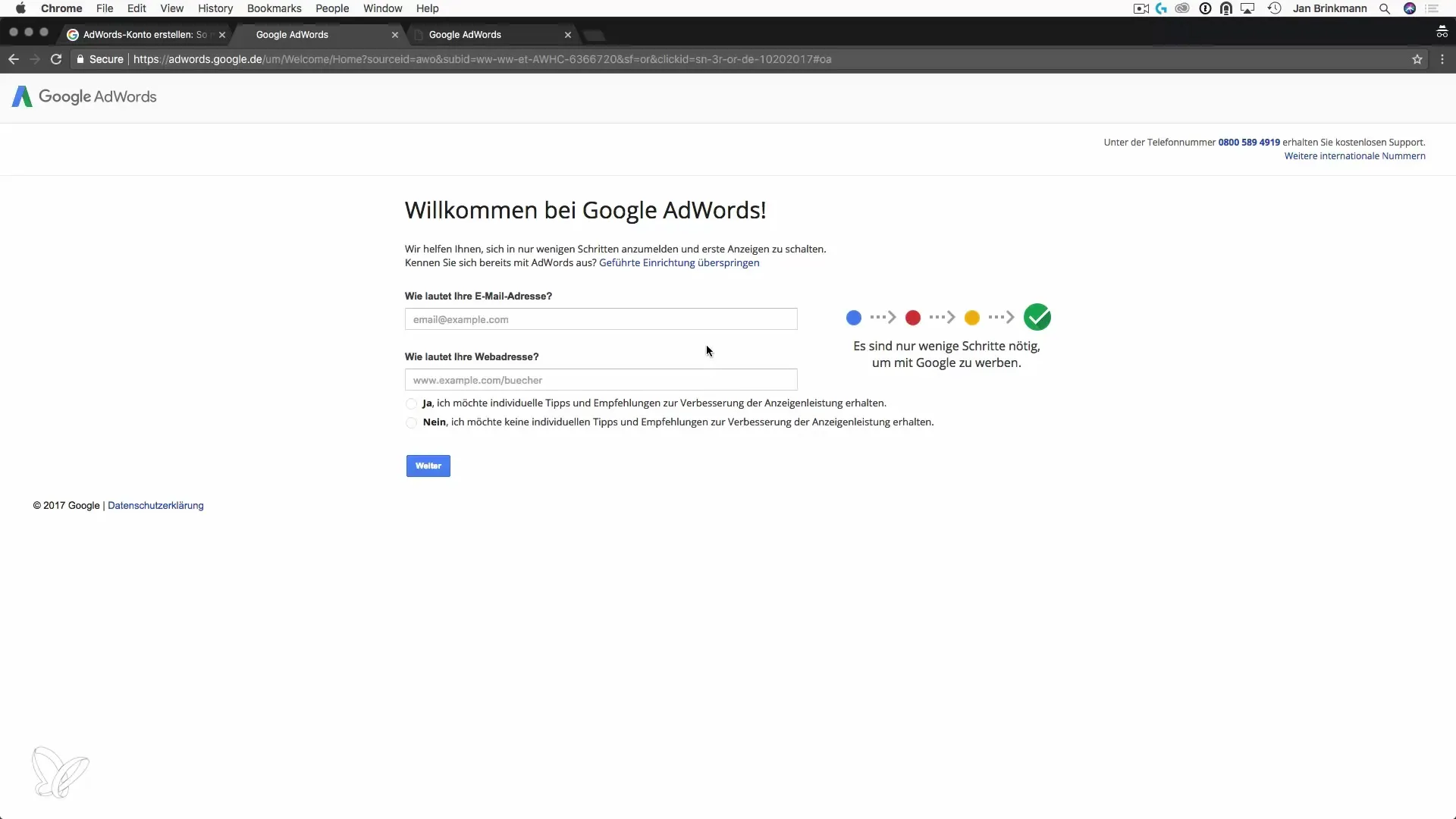This screenshot has width=1456, height=819.
Task: Open Time Machine menu bar icon
Action: pos(1275,8)
